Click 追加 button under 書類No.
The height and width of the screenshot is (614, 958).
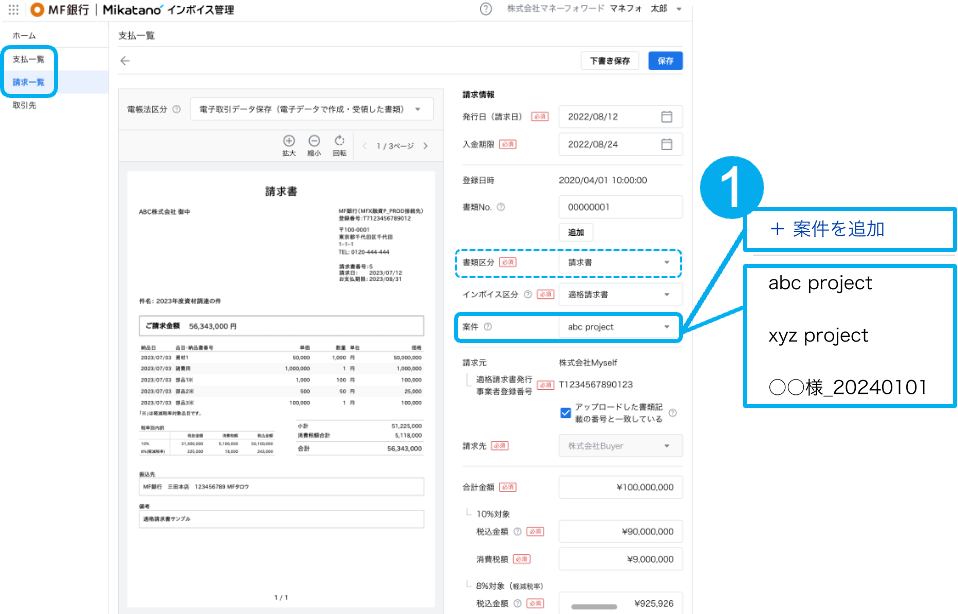[574, 232]
